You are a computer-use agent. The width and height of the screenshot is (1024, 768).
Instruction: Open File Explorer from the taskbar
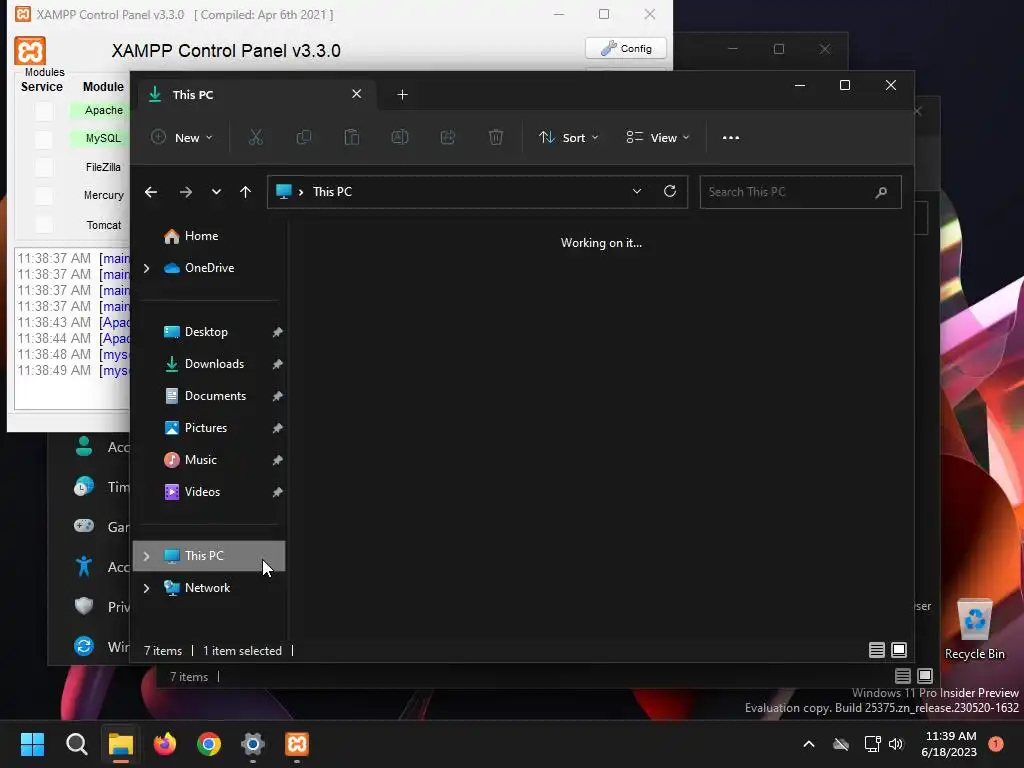click(121, 744)
